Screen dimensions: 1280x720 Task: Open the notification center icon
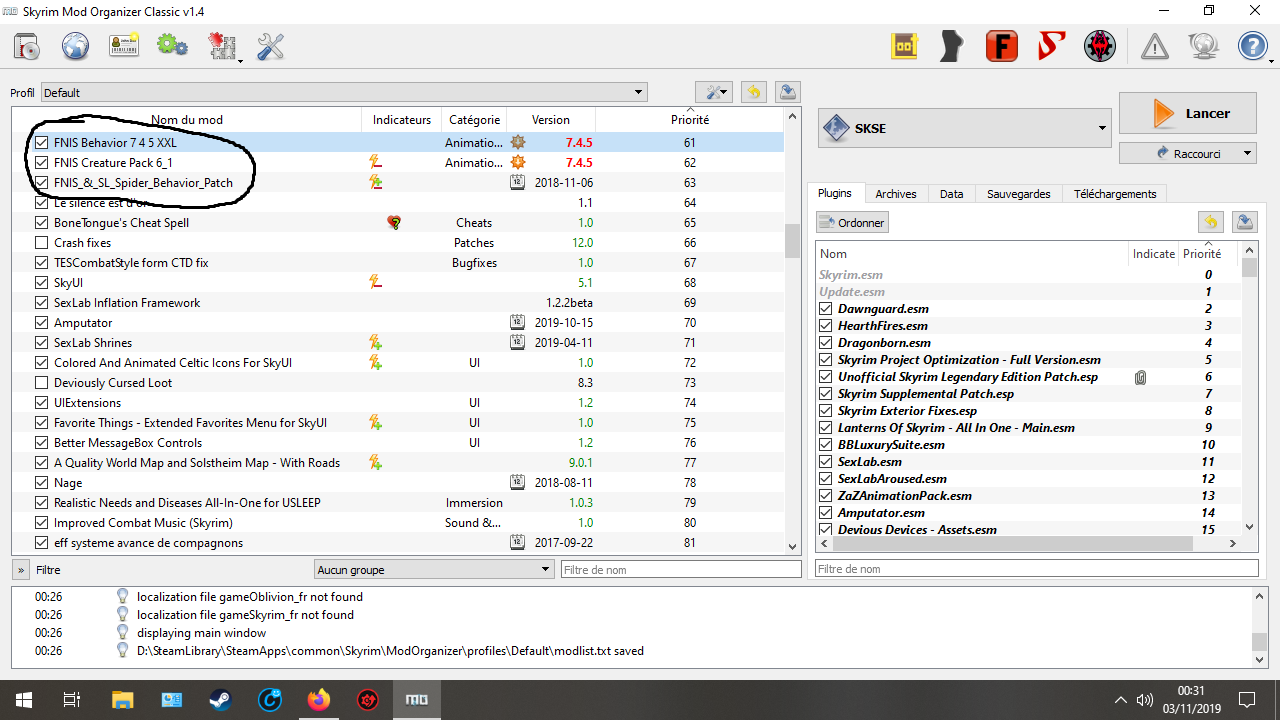click(1247, 700)
